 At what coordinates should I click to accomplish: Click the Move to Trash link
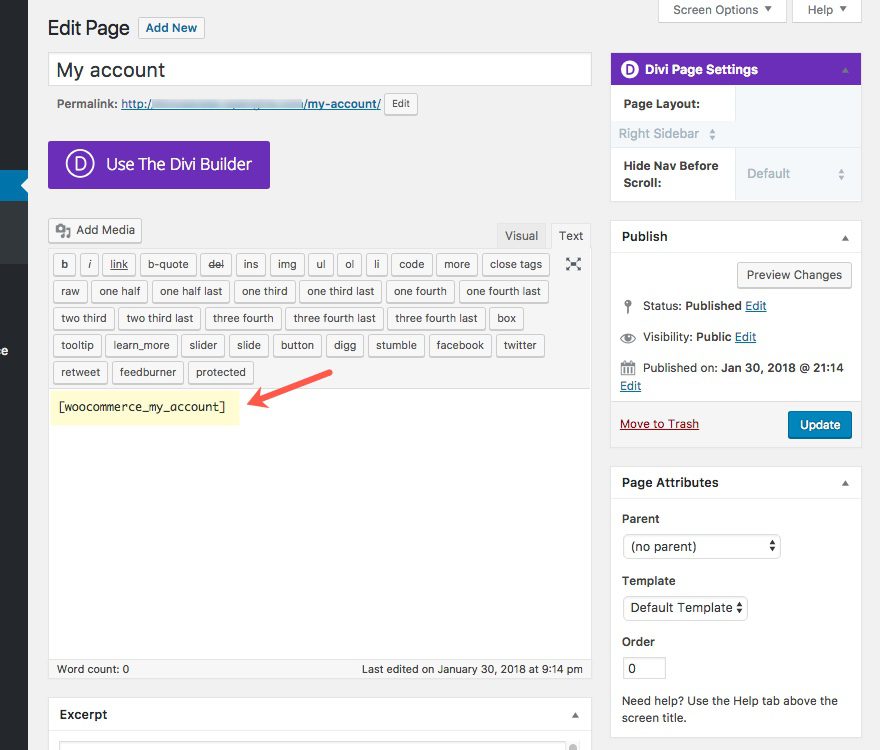click(659, 424)
